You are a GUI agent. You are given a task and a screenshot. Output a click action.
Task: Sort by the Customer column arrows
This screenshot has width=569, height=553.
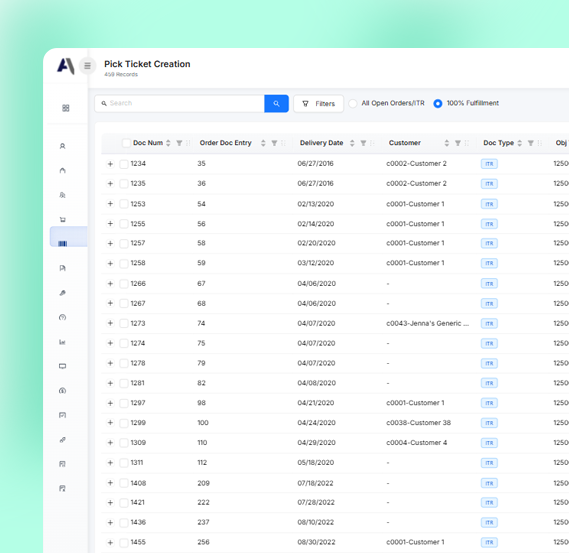(x=447, y=143)
